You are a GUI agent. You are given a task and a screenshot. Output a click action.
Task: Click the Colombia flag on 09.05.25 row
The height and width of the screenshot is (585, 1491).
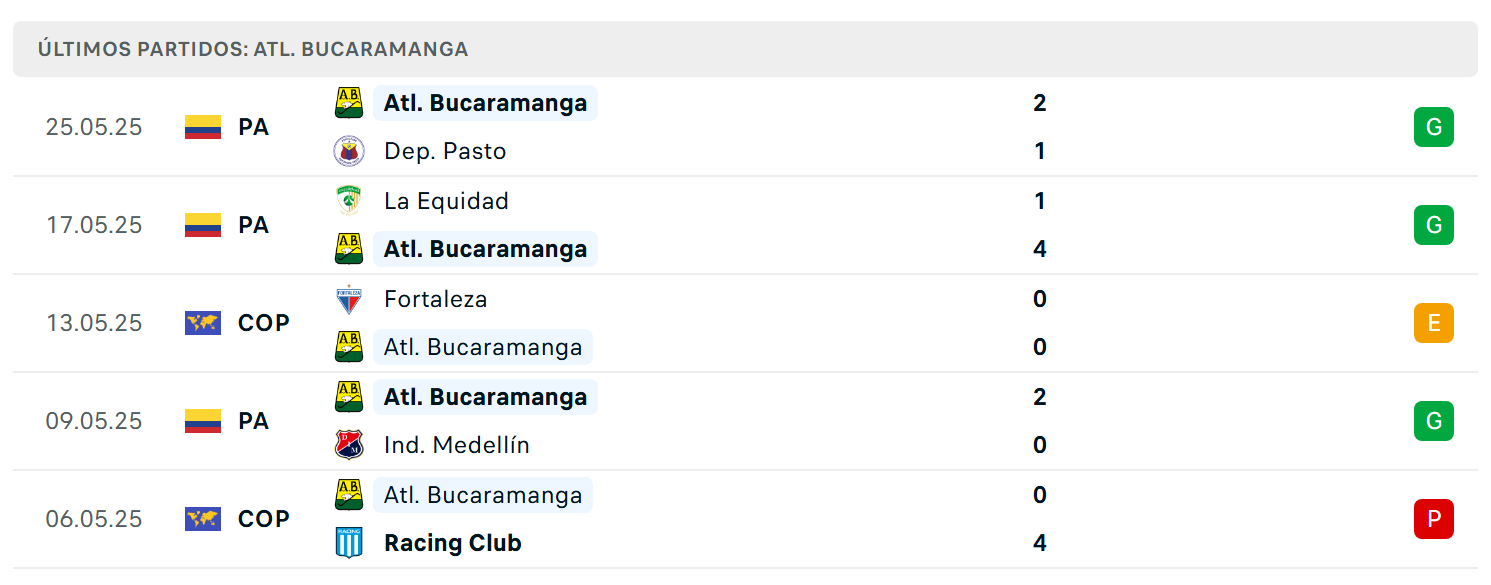203,421
